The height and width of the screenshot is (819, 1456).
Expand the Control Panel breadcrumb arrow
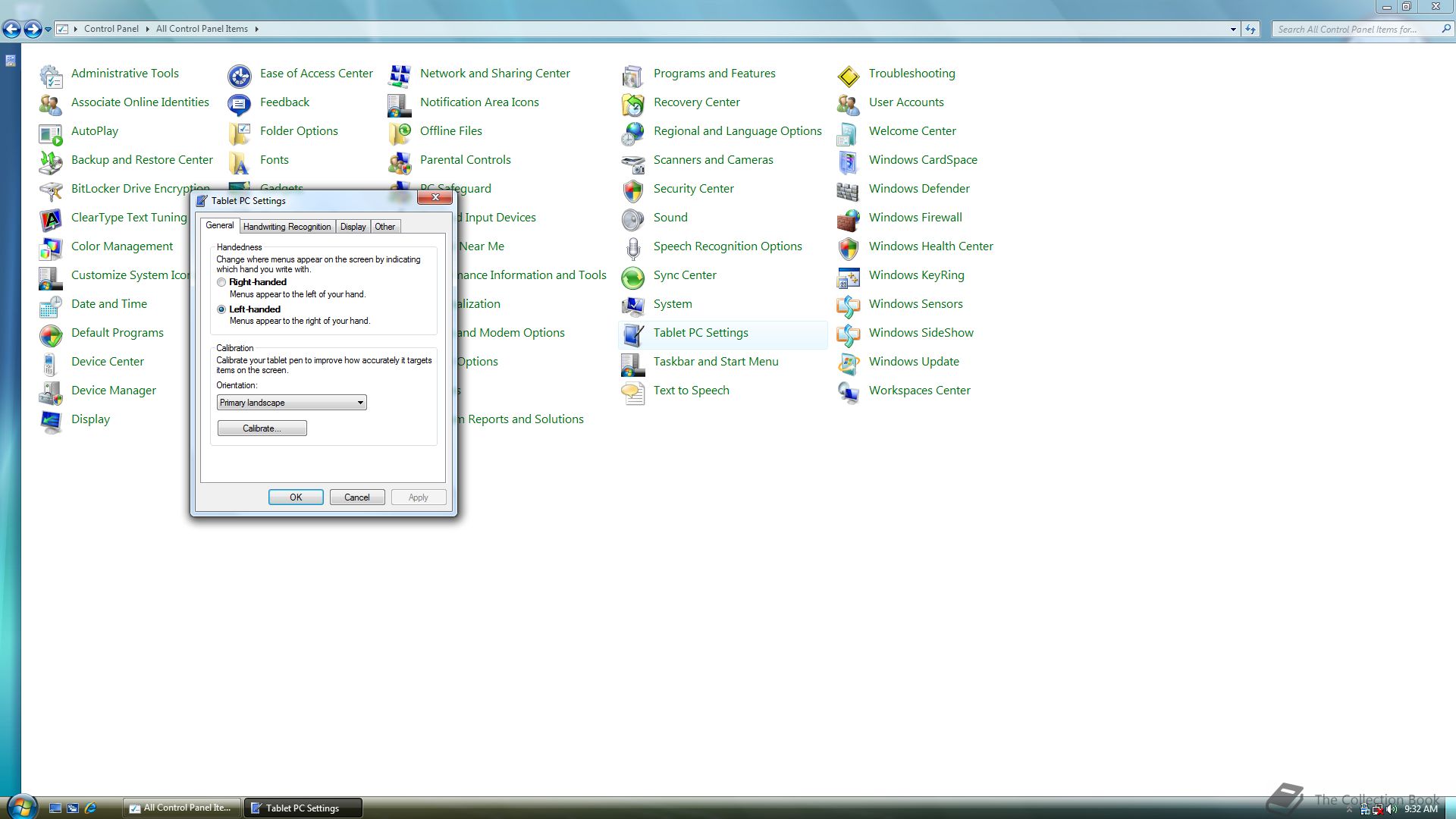[147, 29]
